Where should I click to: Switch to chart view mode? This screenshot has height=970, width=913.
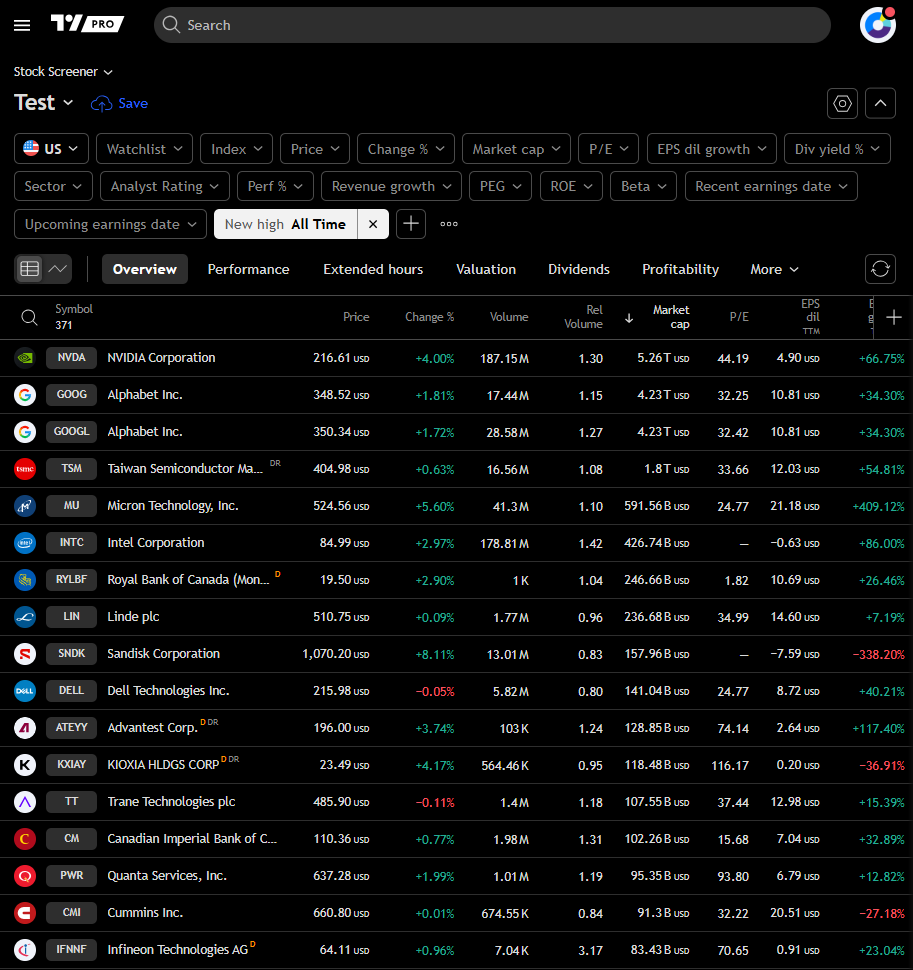(x=58, y=269)
